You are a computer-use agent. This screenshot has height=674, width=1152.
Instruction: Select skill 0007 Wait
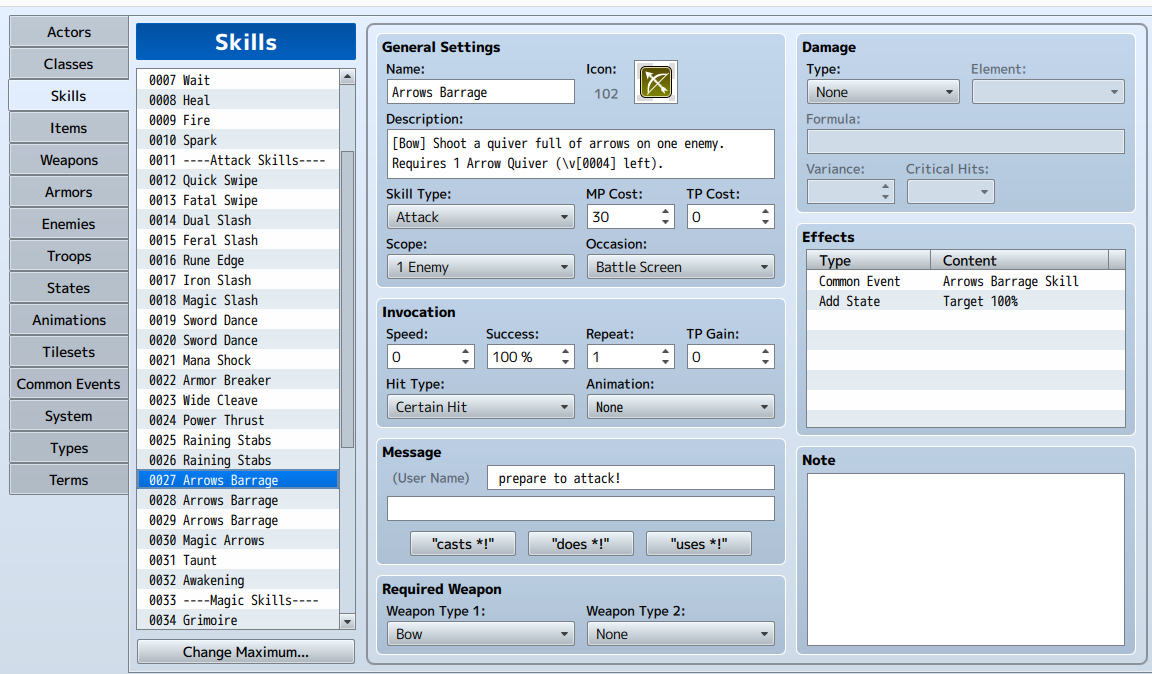click(x=238, y=80)
